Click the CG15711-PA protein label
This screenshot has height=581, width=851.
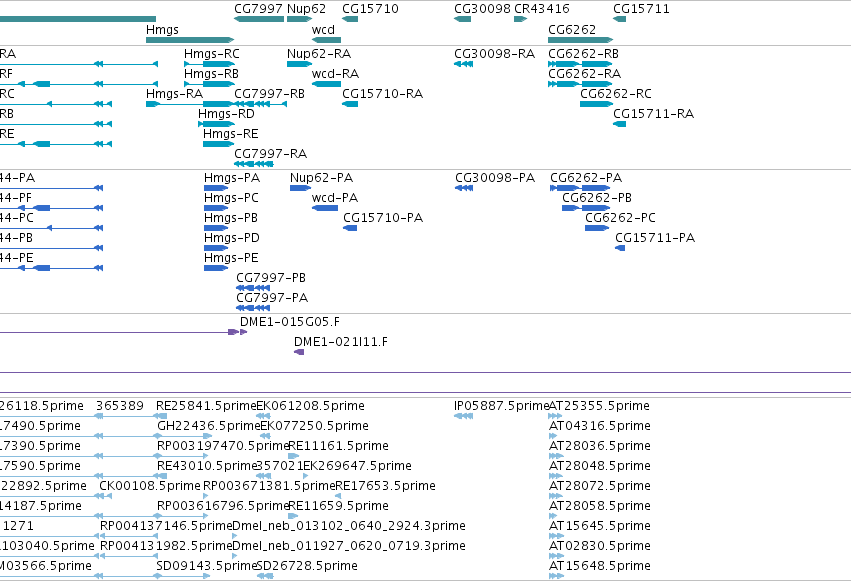click(655, 238)
